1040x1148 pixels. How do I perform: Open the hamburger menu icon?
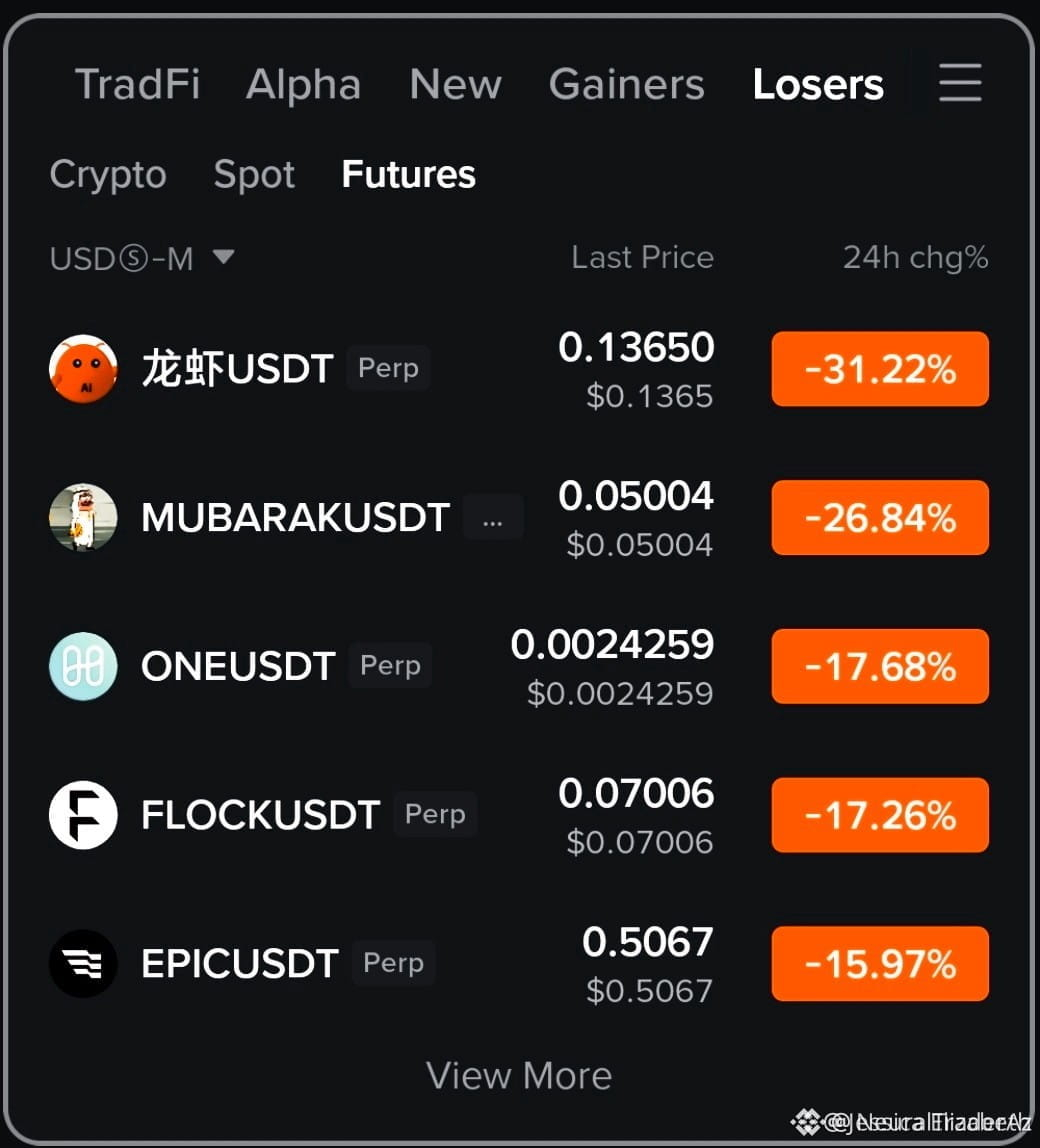tap(960, 82)
